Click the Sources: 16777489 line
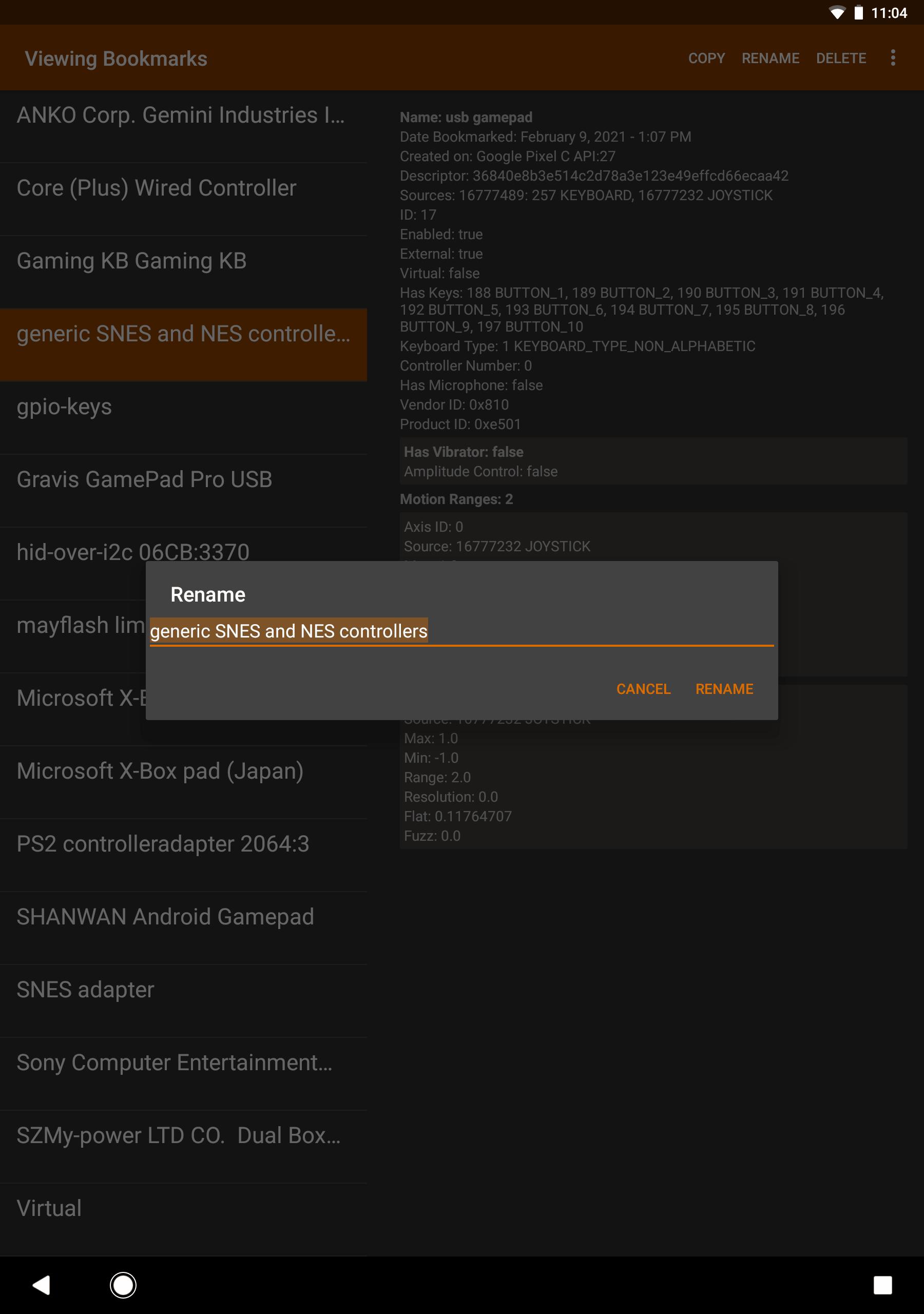Image resolution: width=924 pixels, height=1314 pixels. coord(586,195)
